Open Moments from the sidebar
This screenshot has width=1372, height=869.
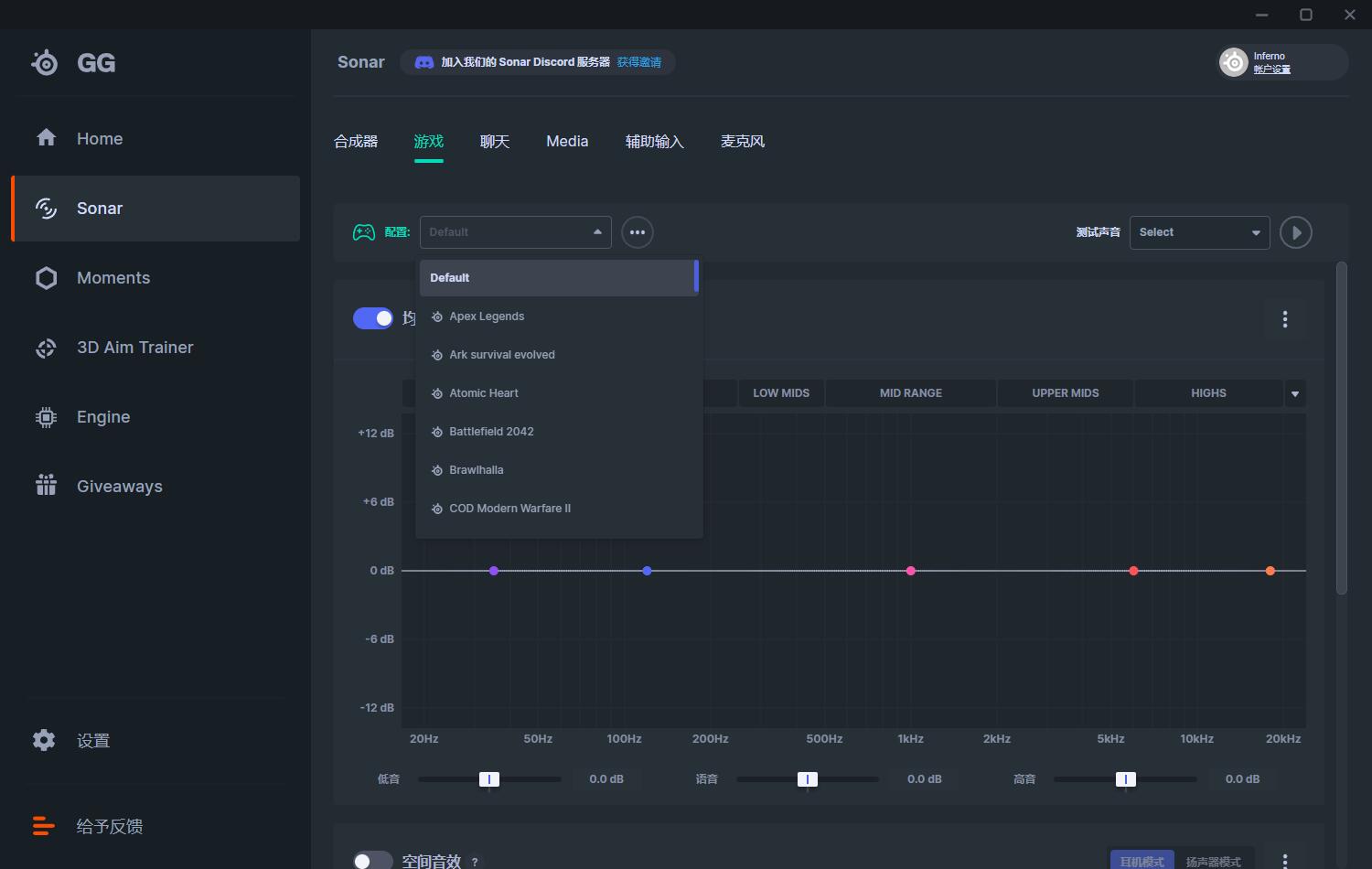pyautogui.click(x=113, y=278)
